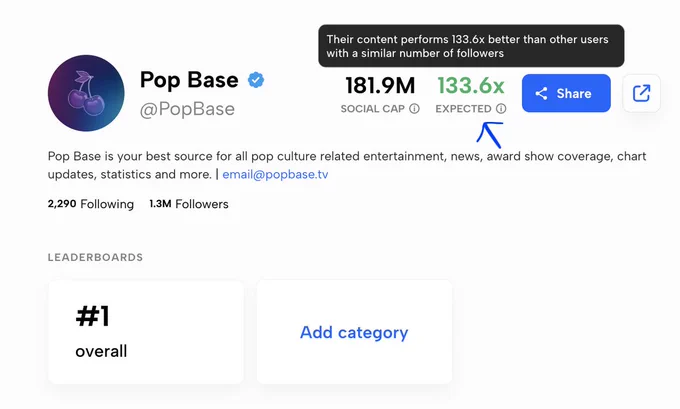This screenshot has height=409, width=680.
Task: Click the EXPECTED label
Action: coord(463,109)
